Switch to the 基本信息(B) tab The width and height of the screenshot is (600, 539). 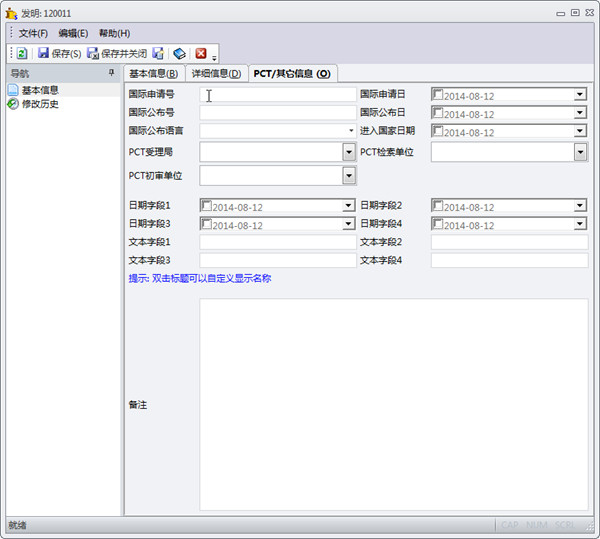[154, 73]
